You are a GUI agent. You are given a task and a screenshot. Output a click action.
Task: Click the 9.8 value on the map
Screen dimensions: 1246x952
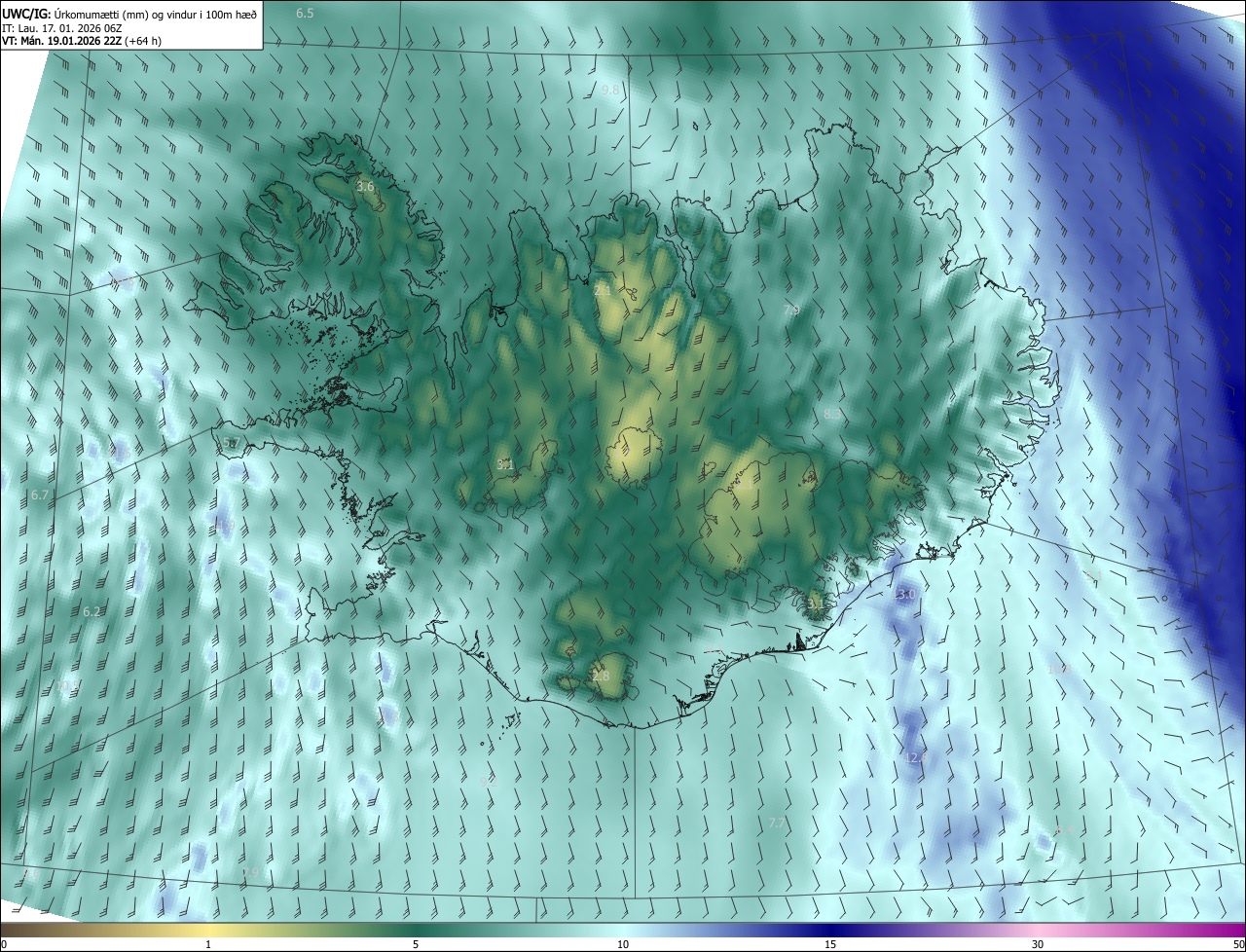pos(610,90)
